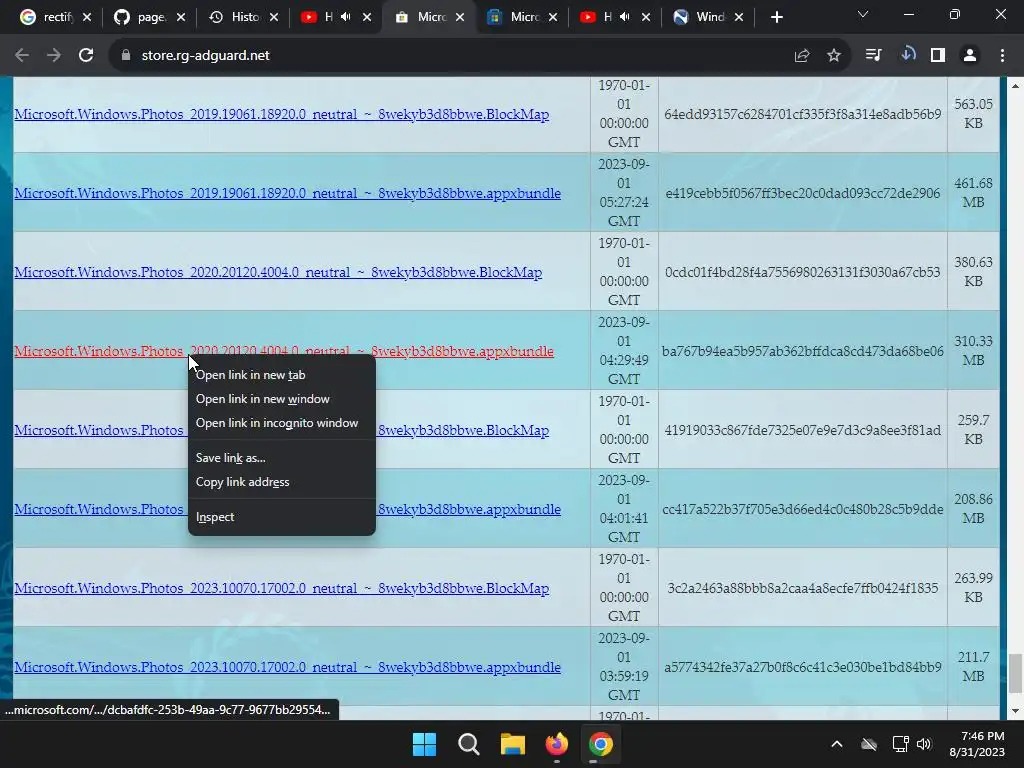1024x768 pixels.
Task: Mute the first YouTube tab's audio icon
Action: pyautogui.click(x=346, y=17)
